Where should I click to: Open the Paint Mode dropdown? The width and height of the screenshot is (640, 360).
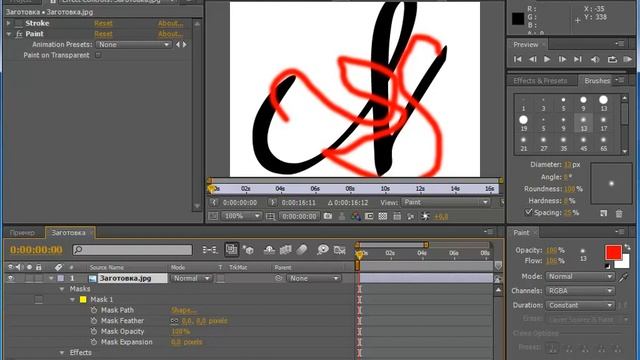[x=580, y=277]
